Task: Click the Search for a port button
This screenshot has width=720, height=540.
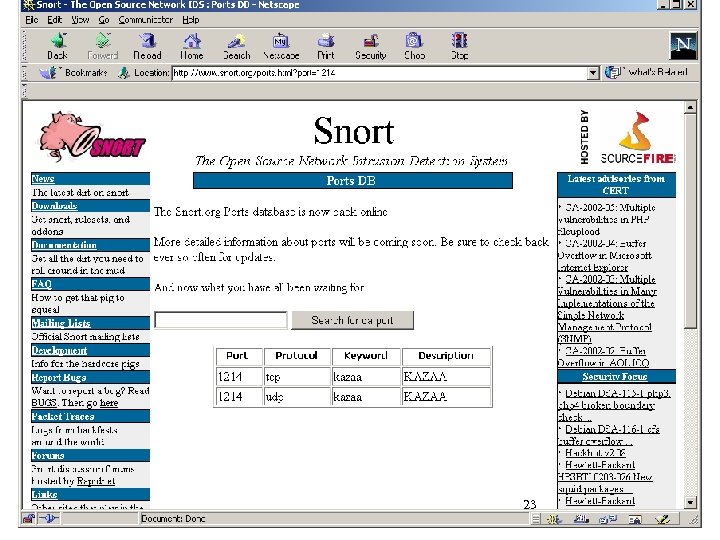Action: (x=351, y=321)
